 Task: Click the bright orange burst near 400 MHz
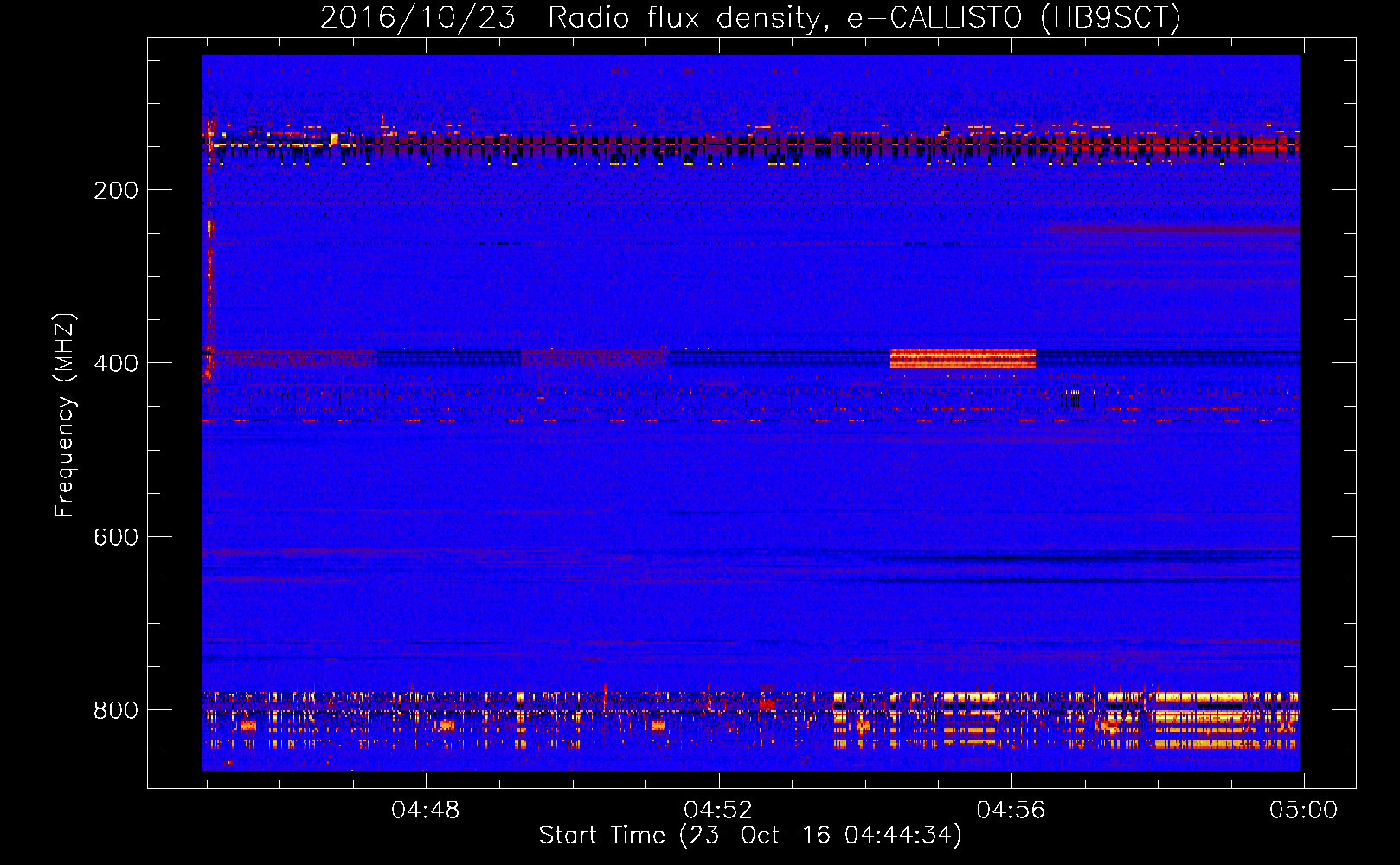point(963,359)
